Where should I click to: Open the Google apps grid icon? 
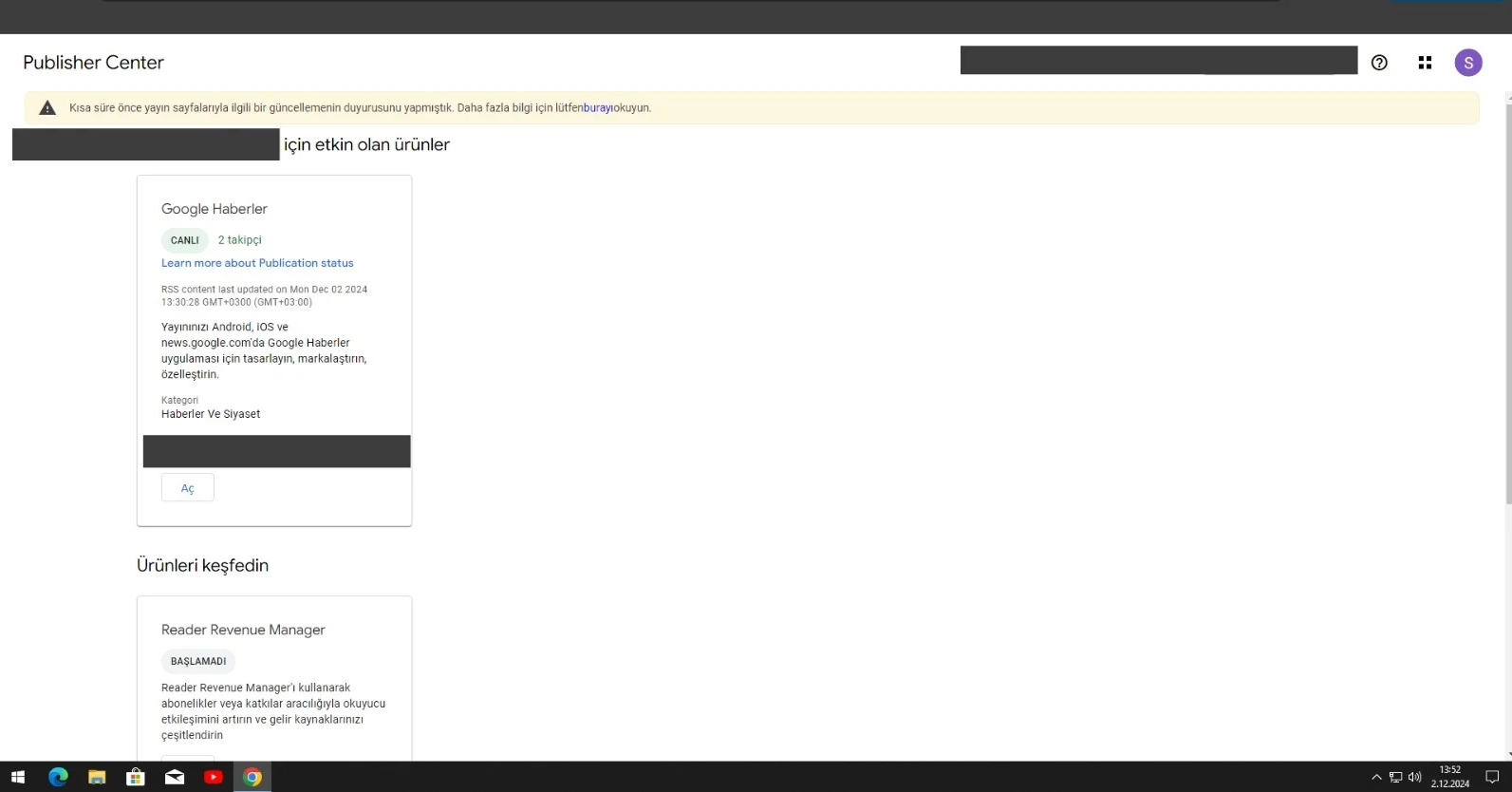click(1425, 63)
